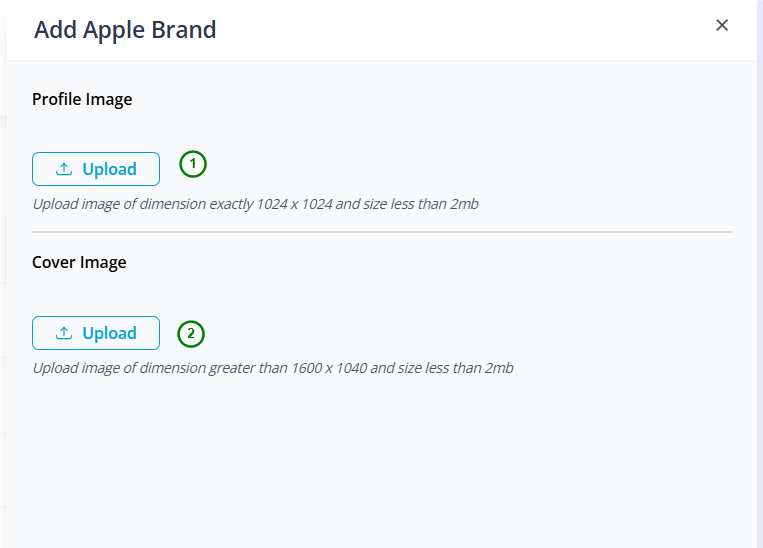
Task: Click the 1600 x 1040 dimension hint text
Action: pyautogui.click(x=273, y=368)
